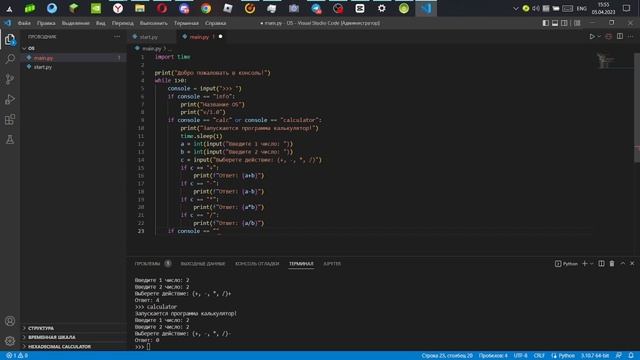Toggle the bottom panel layout icon
This screenshot has height=360, width=640.
click(555, 23)
